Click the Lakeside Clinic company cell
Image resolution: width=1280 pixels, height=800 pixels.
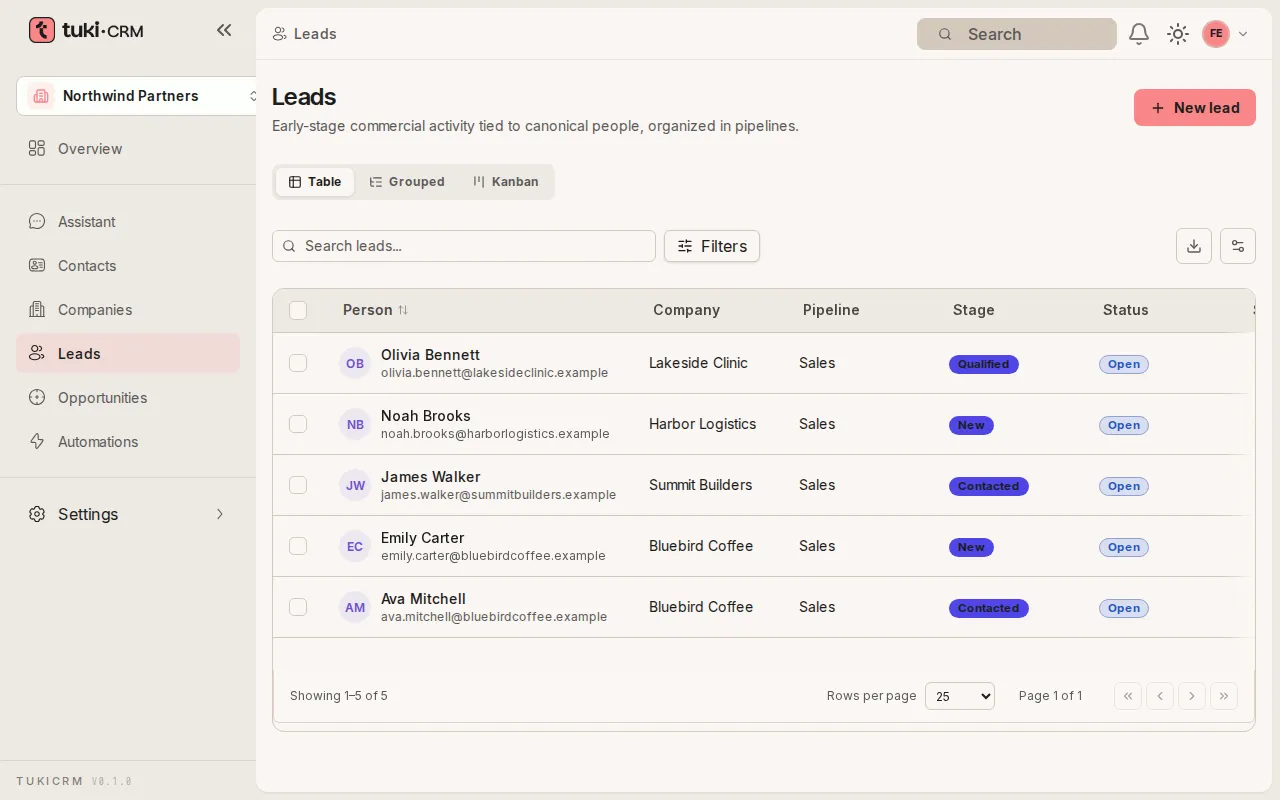tap(698, 363)
